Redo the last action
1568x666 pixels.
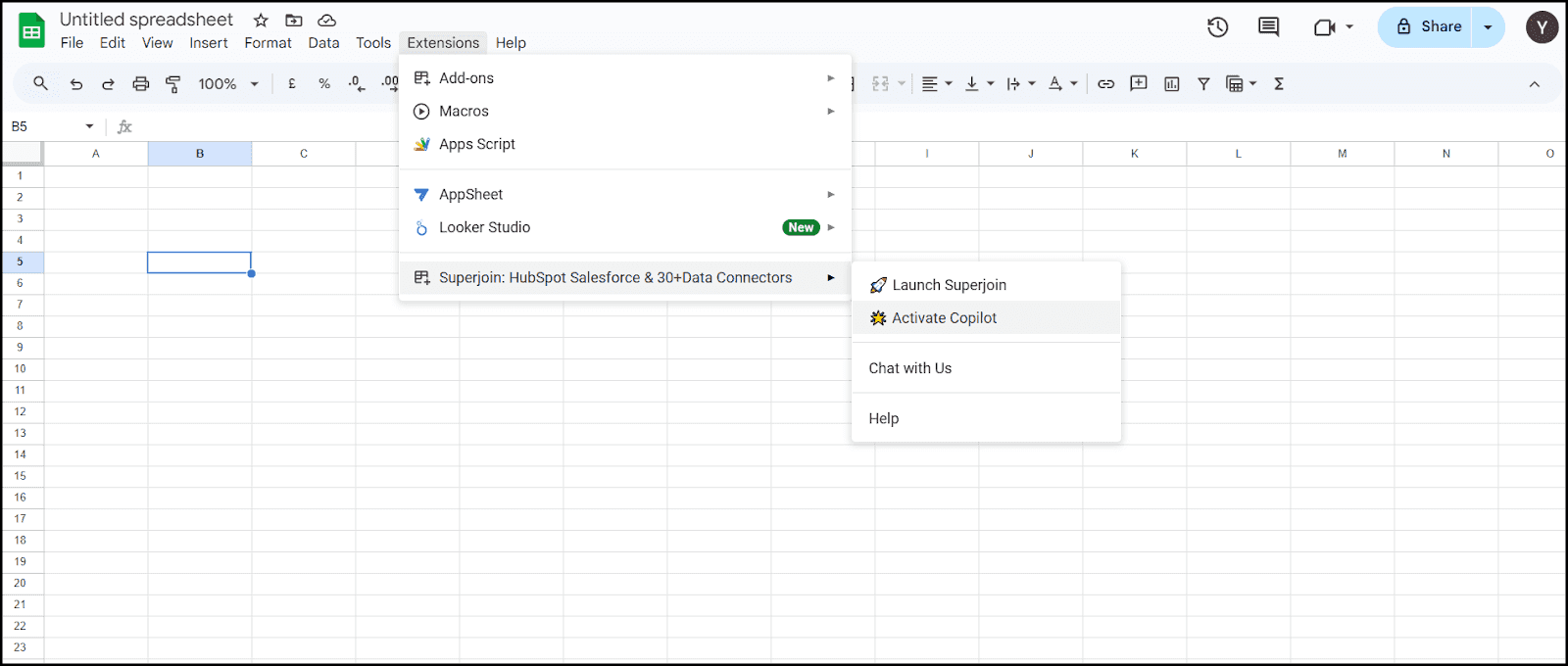click(x=109, y=84)
